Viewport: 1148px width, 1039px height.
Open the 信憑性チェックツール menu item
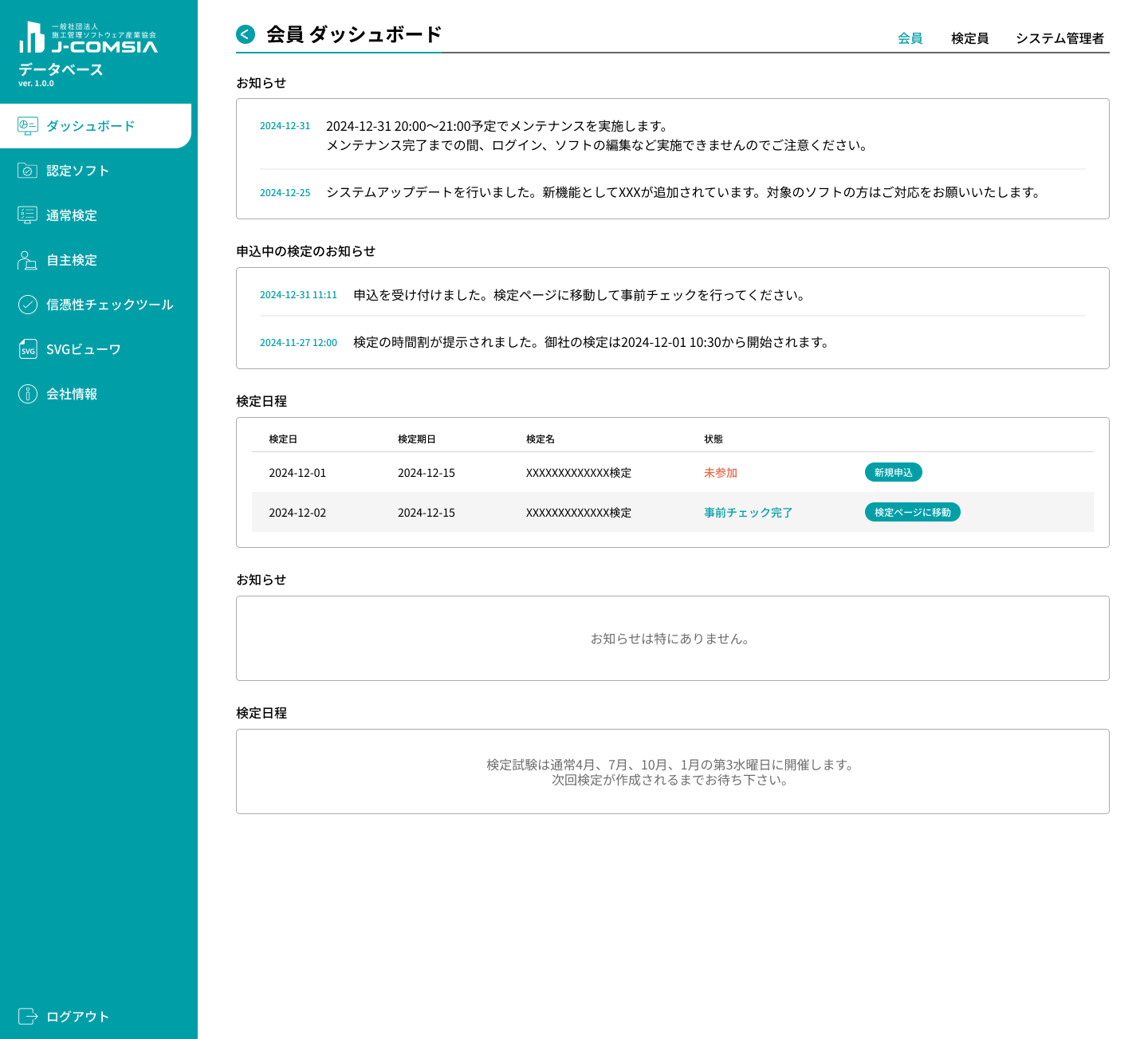coord(109,305)
